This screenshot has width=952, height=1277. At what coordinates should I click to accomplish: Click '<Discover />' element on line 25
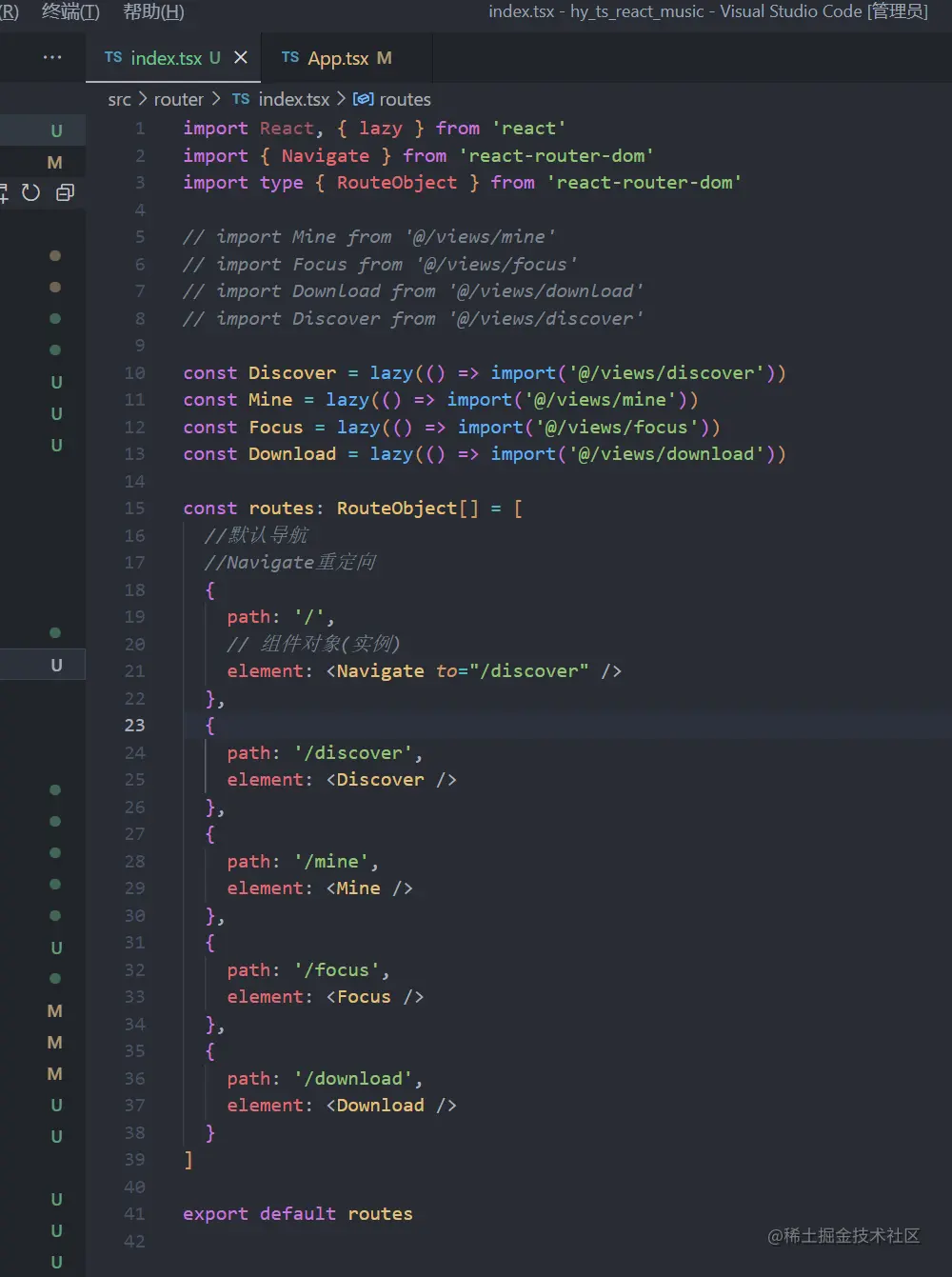(x=391, y=780)
